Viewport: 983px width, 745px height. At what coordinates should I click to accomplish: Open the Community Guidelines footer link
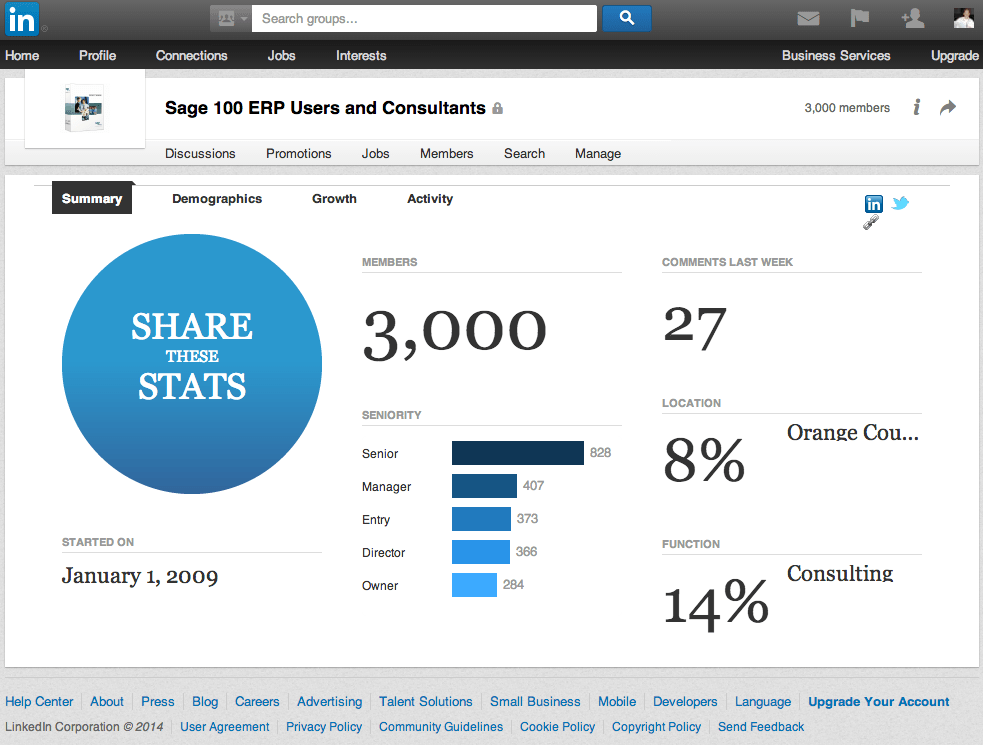click(x=441, y=727)
